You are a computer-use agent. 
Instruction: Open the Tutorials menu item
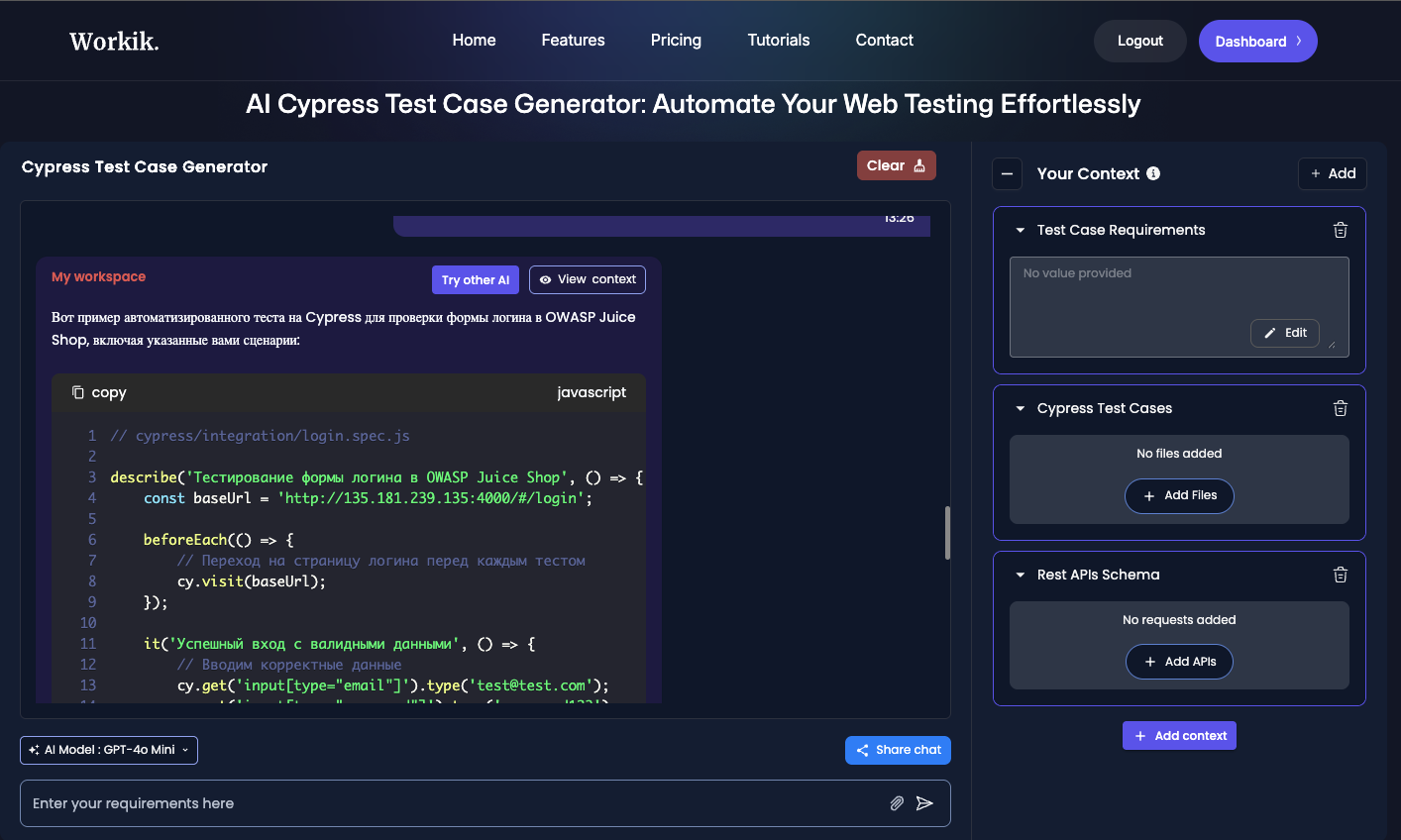coord(778,40)
